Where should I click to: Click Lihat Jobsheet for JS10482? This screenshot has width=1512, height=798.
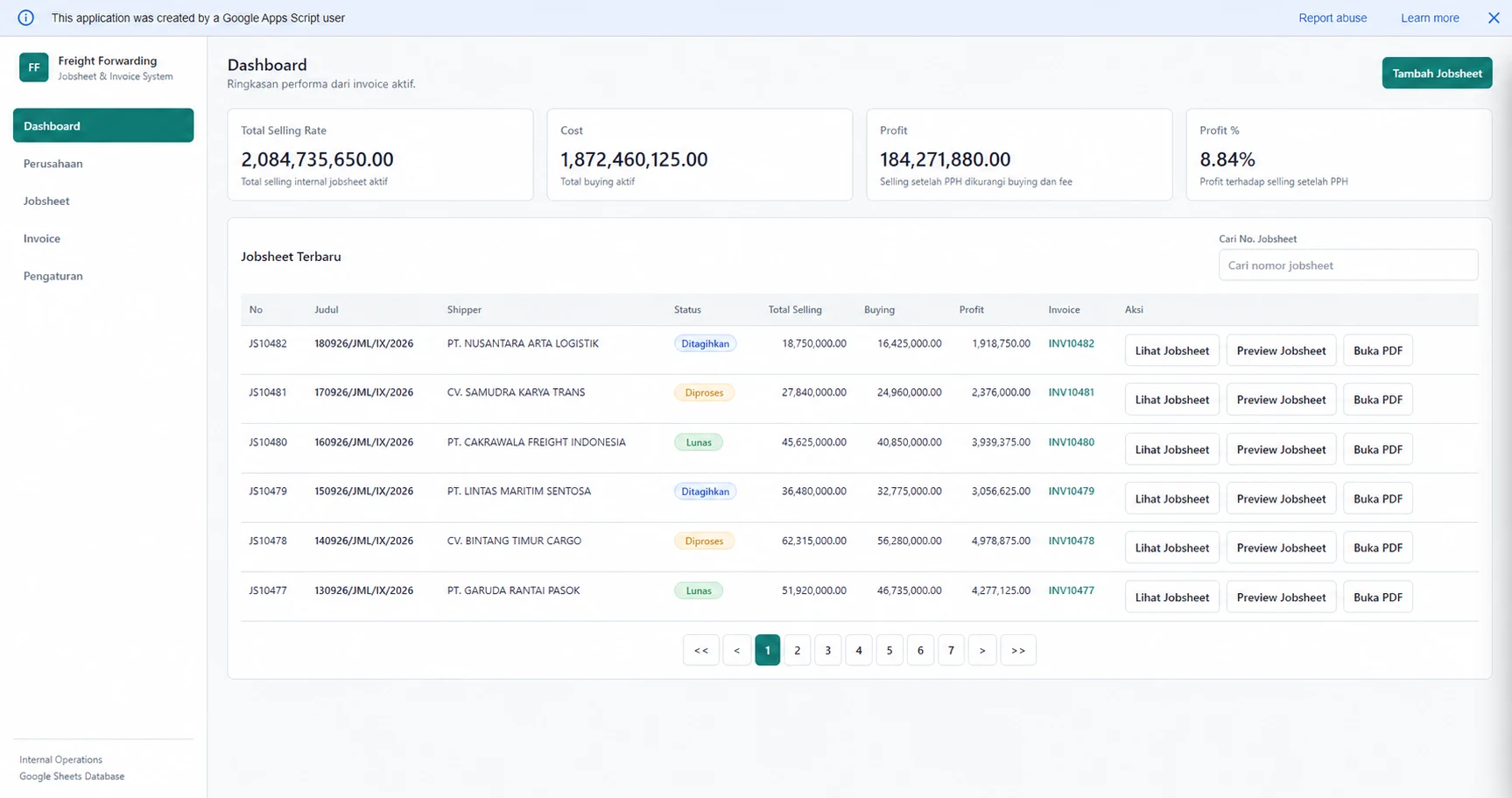1171,350
